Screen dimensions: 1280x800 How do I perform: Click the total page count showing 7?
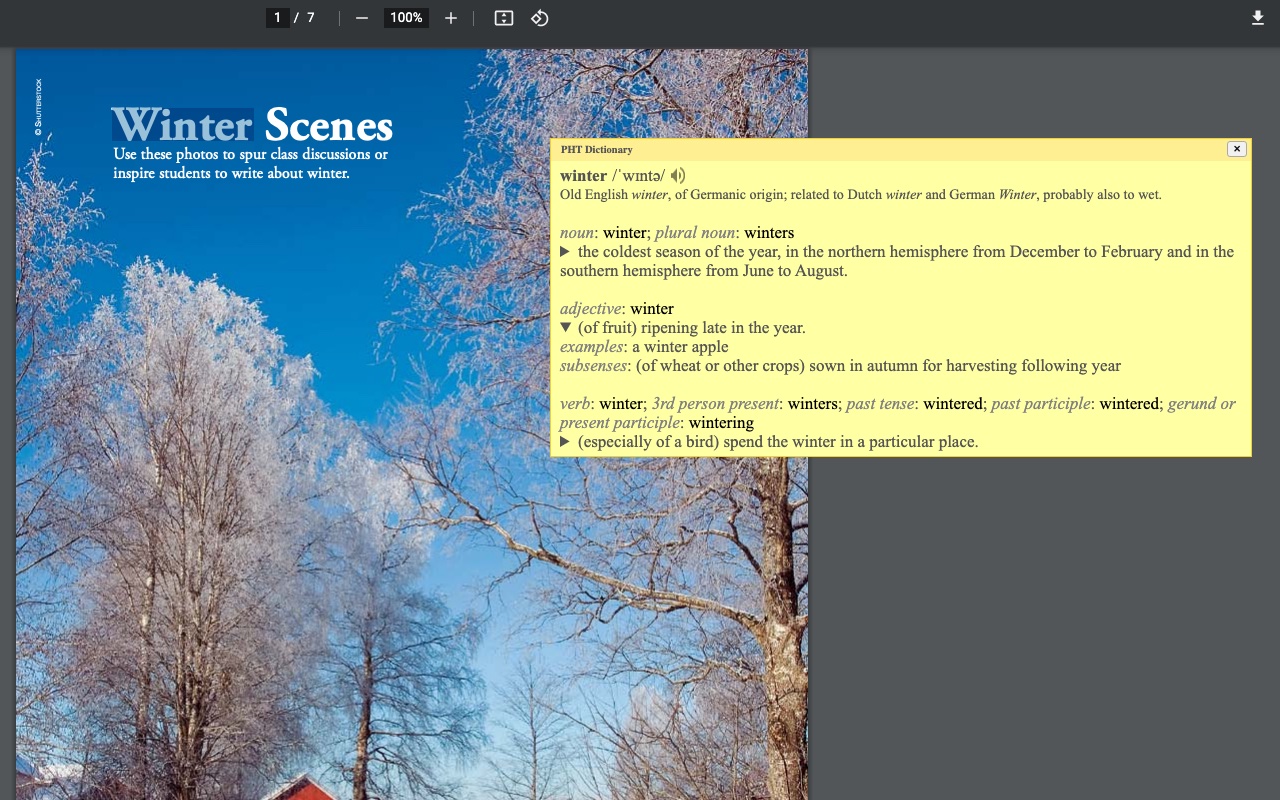click(x=310, y=17)
